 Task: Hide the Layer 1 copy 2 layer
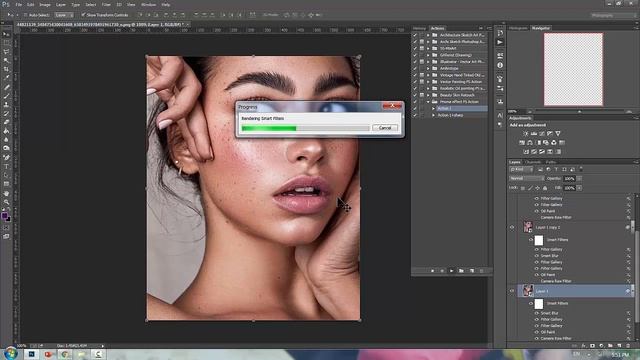(x=512, y=227)
